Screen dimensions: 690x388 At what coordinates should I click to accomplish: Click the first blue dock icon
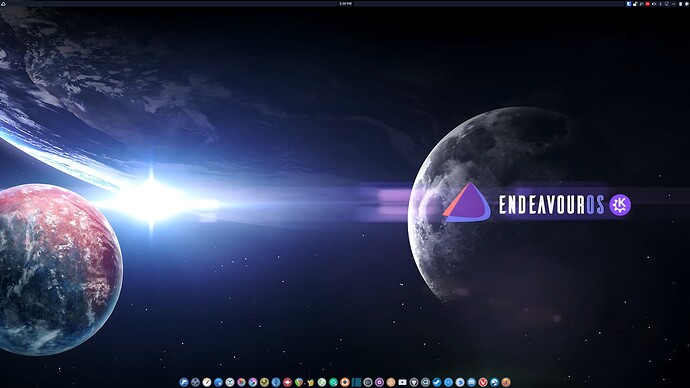click(x=184, y=382)
